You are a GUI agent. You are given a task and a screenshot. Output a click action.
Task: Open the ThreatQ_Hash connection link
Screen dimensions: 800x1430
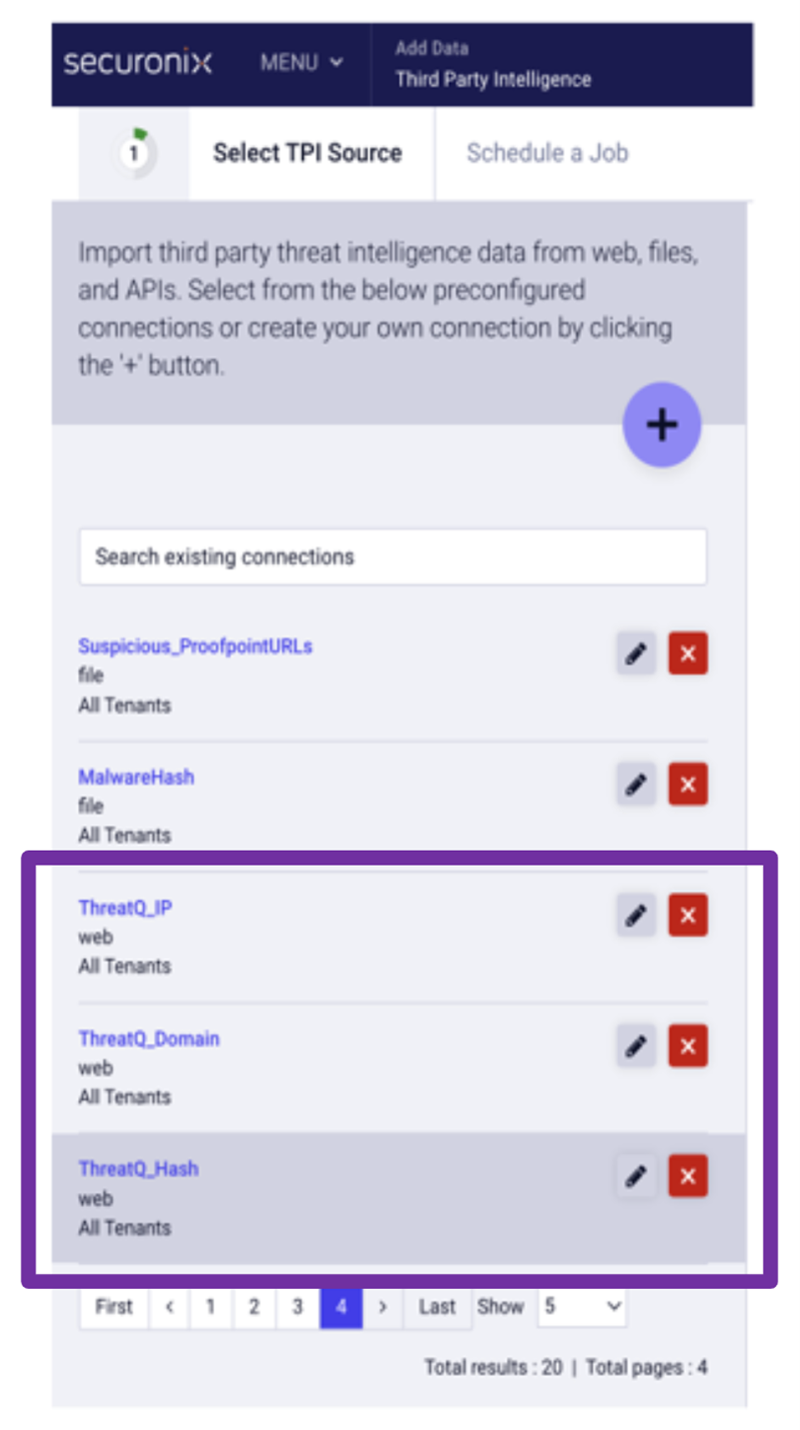[138, 1168]
